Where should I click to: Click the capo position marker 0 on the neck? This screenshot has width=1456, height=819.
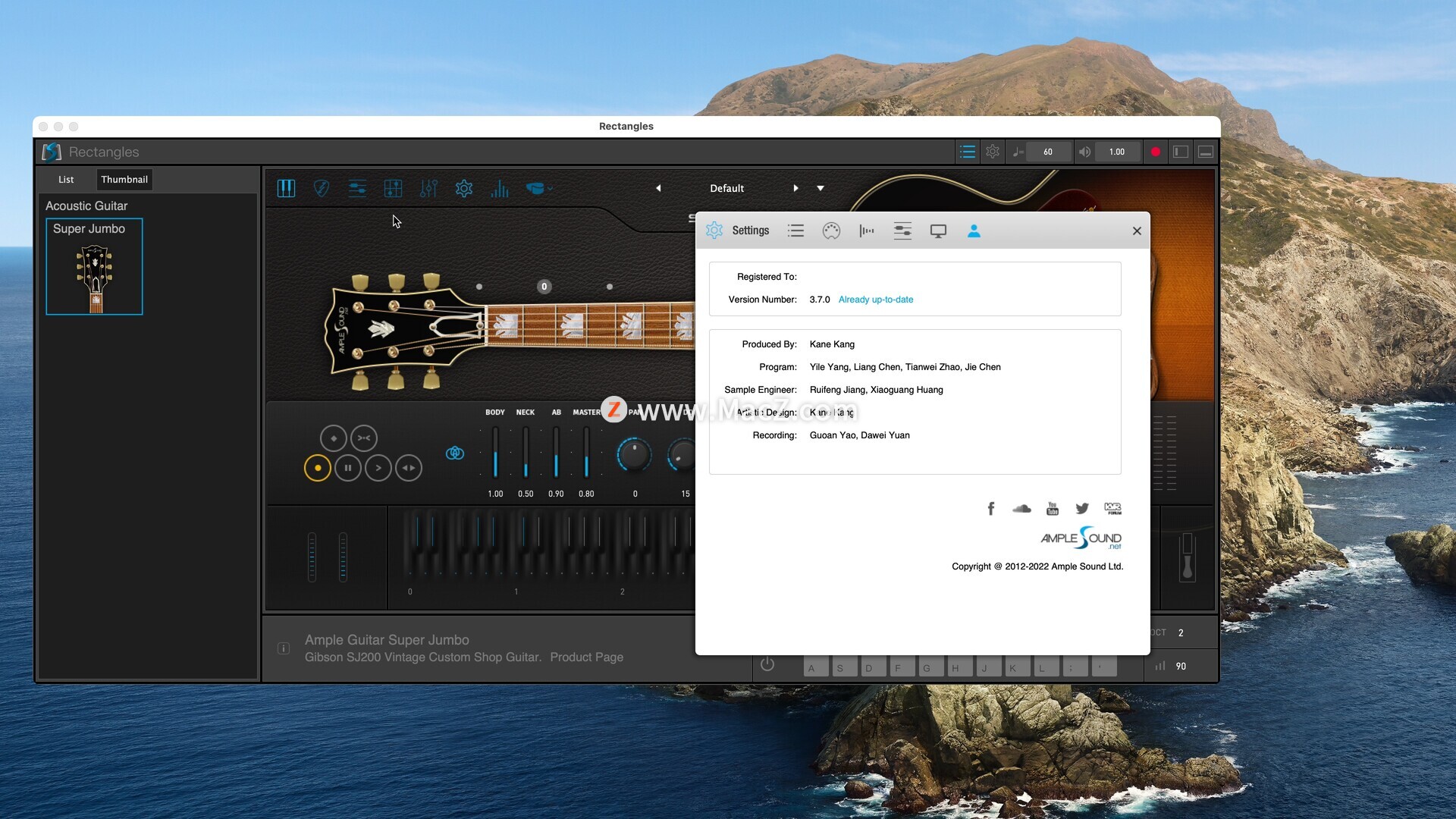544,287
